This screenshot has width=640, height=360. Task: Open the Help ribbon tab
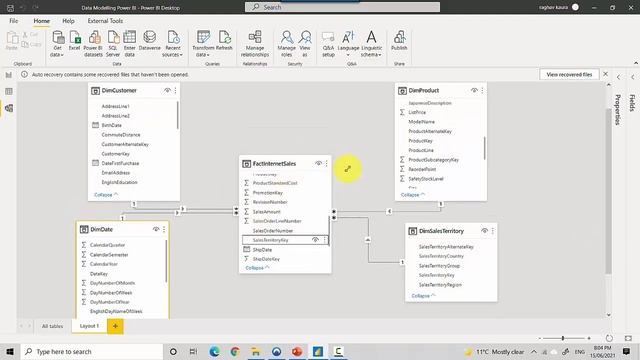(x=68, y=21)
